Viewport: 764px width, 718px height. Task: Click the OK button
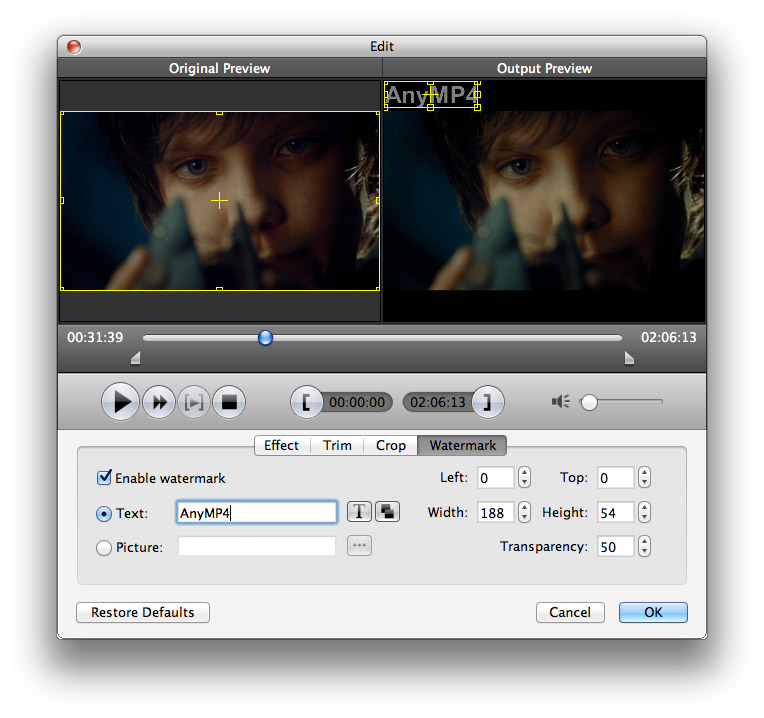(x=653, y=612)
